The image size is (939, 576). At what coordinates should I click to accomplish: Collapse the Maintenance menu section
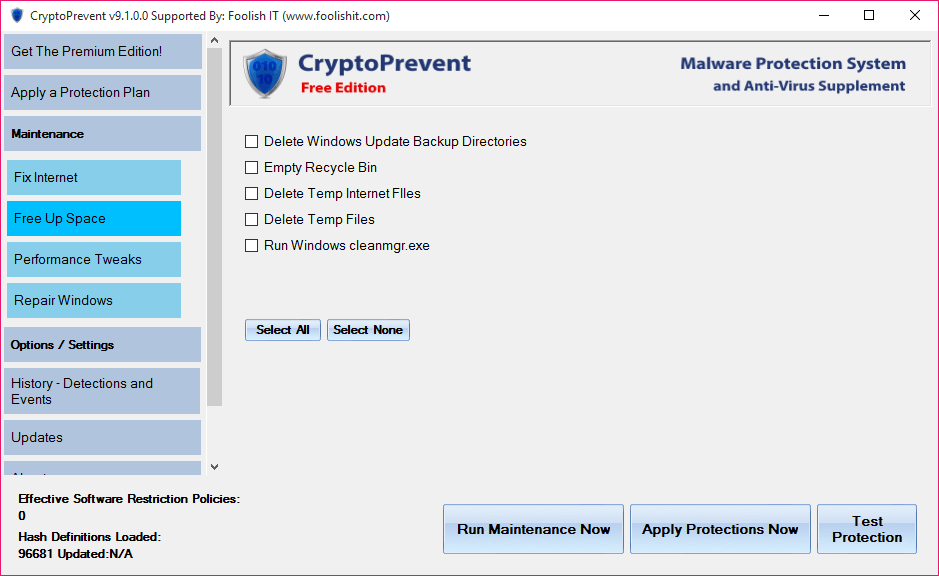tap(102, 134)
